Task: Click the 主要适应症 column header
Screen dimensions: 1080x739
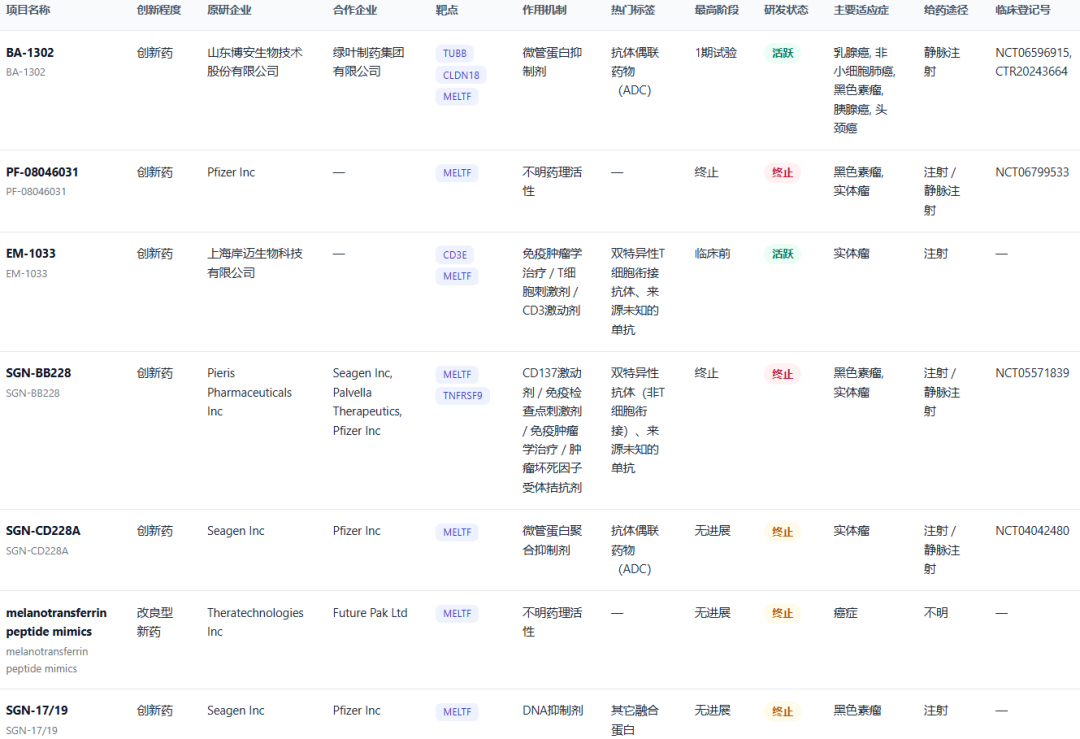Action: point(861,10)
